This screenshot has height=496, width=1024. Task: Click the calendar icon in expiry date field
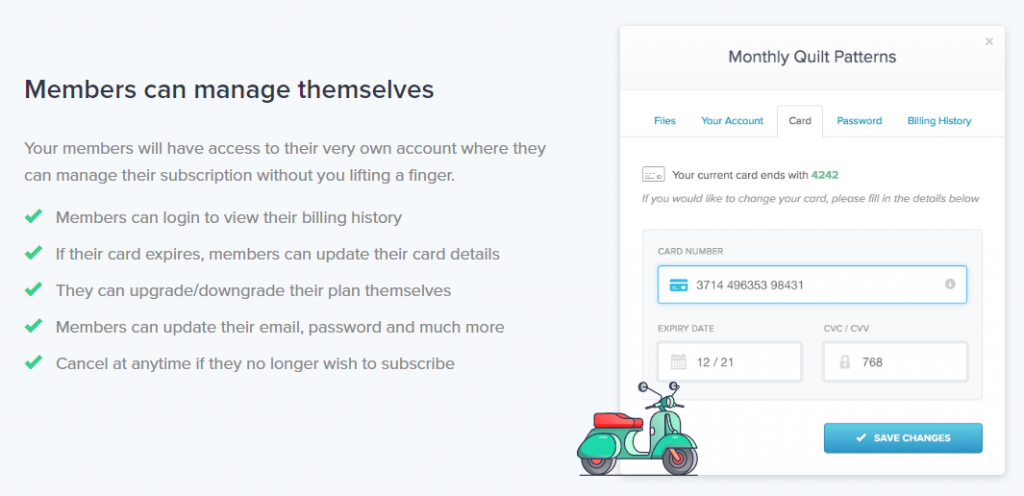click(x=679, y=362)
